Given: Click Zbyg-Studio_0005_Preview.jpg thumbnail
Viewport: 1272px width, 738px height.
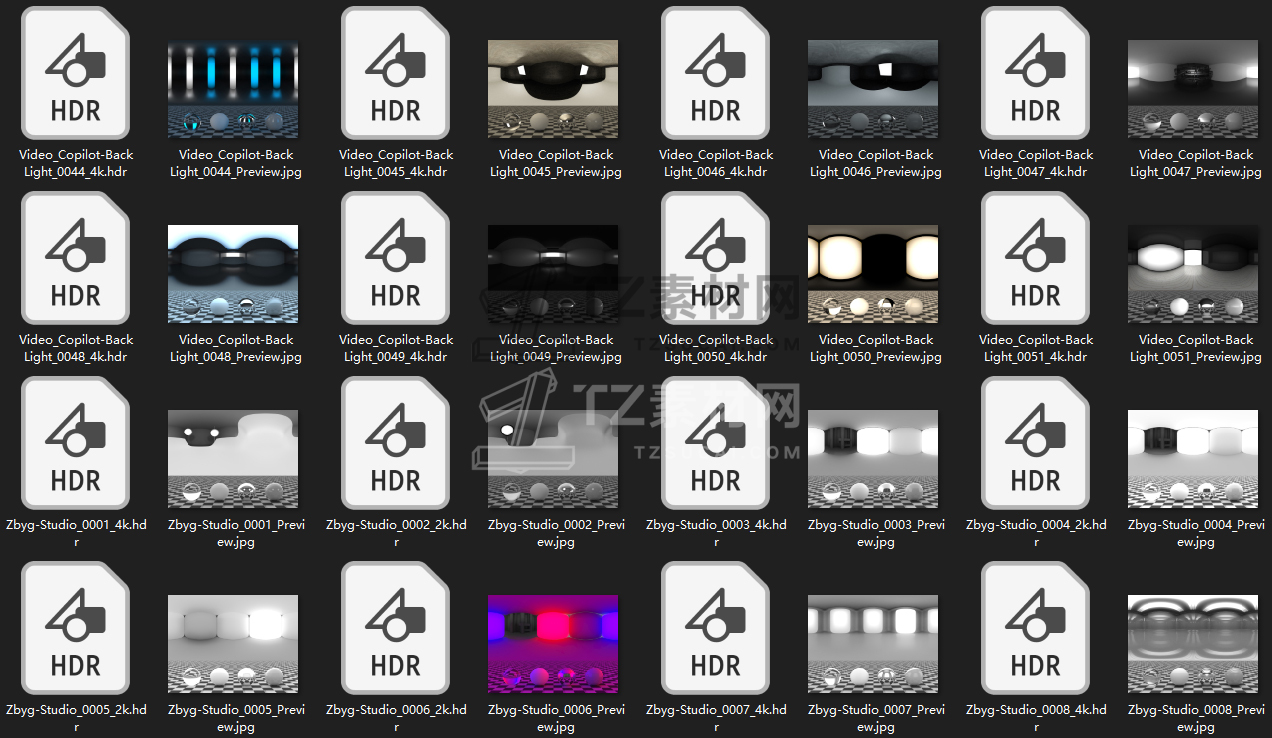Looking at the screenshot, I should pyautogui.click(x=233, y=644).
